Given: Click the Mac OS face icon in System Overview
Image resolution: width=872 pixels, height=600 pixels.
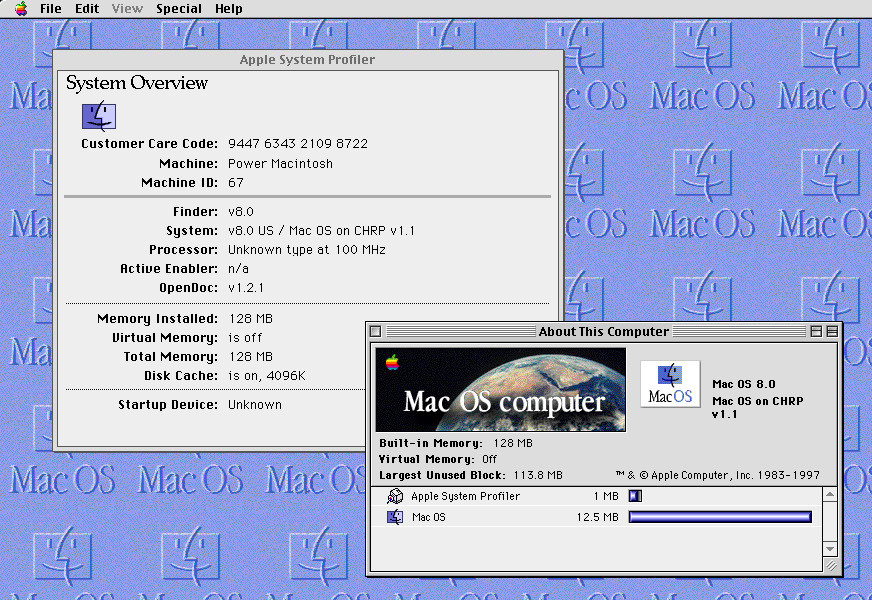Looking at the screenshot, I should 99,116.
